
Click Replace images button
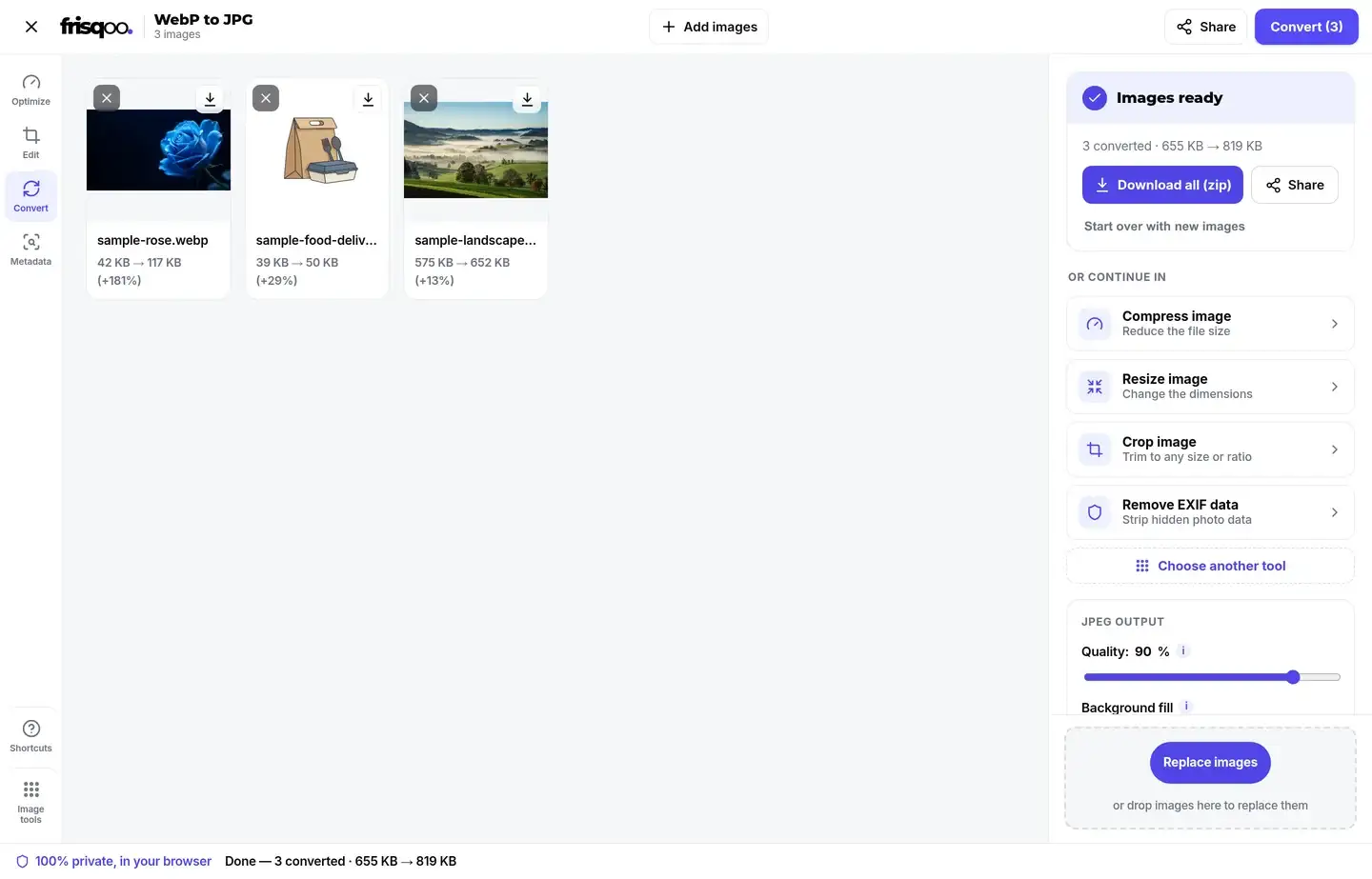pos(1210,763)
